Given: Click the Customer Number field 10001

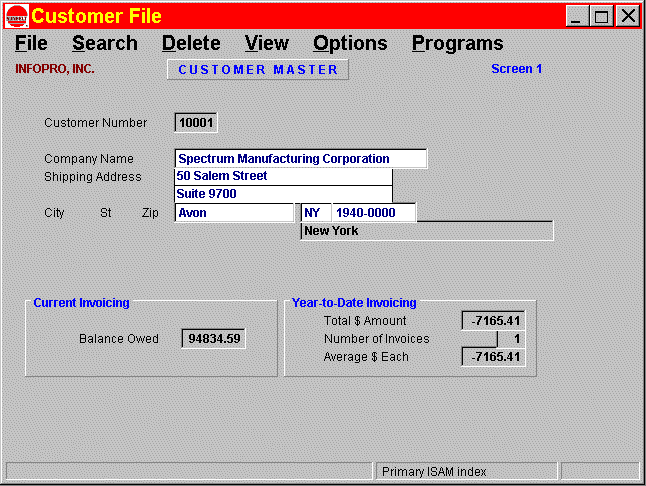Looking at the screenshot, I should (x=196, y=123).
